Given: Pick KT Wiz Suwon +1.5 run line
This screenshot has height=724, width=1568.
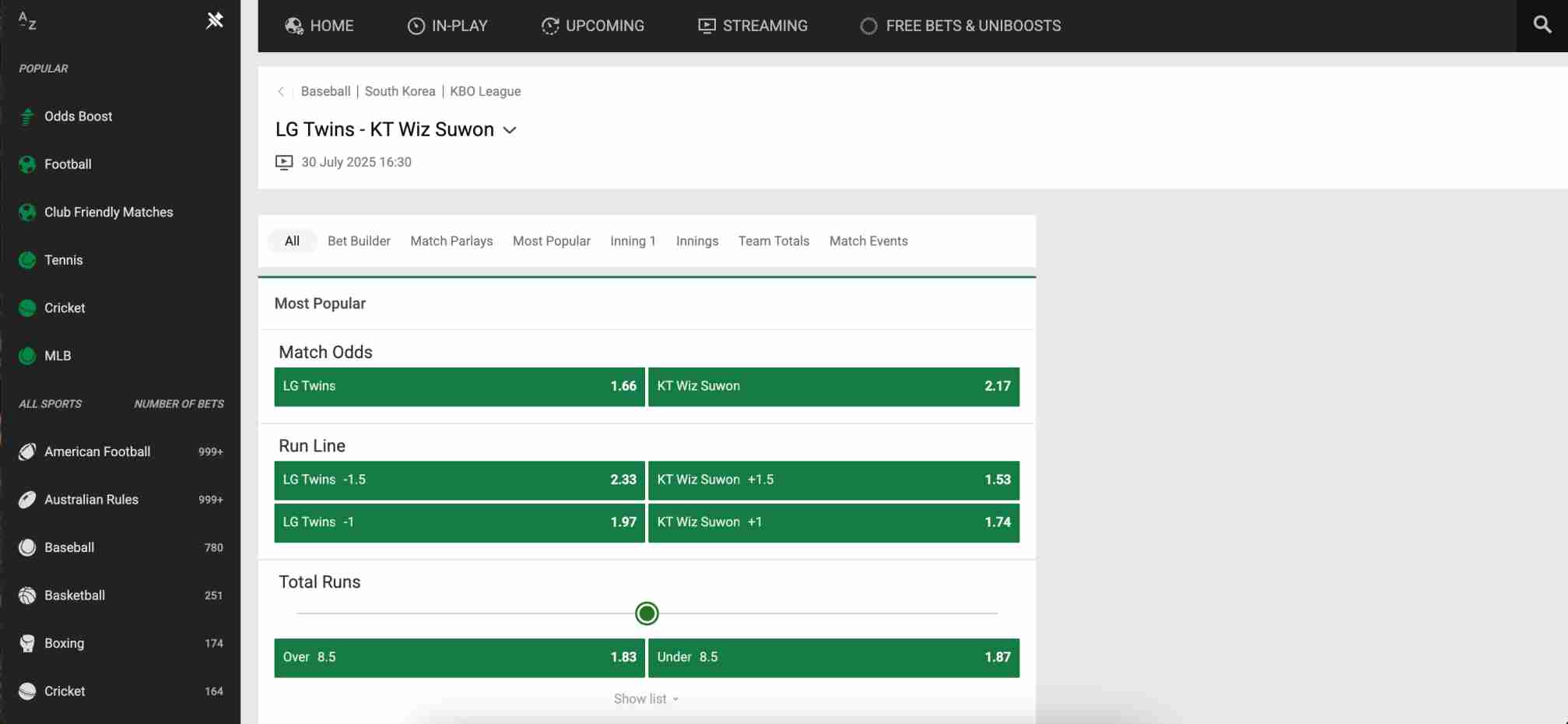Looking at the screenshot, I should pos(833,480).
